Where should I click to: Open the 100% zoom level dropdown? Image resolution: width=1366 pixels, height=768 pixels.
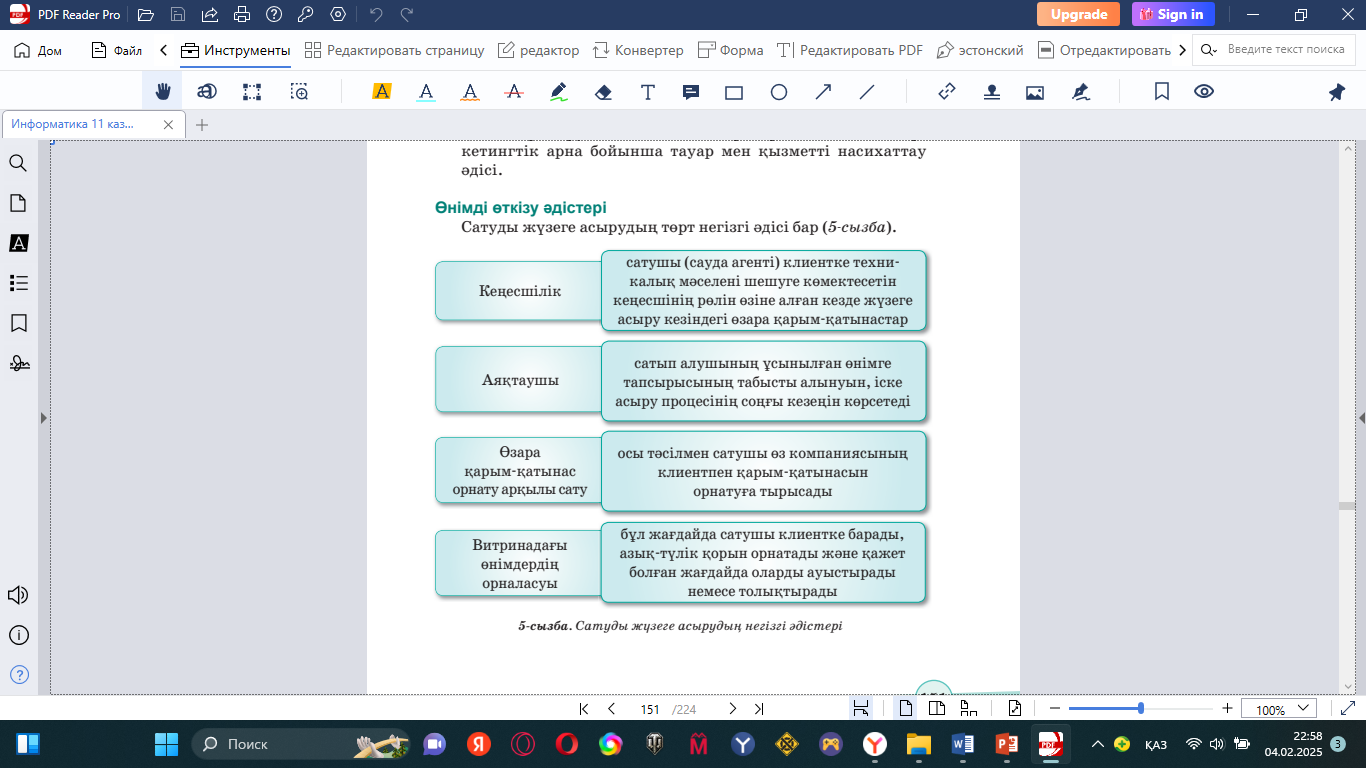[1279, 709]
